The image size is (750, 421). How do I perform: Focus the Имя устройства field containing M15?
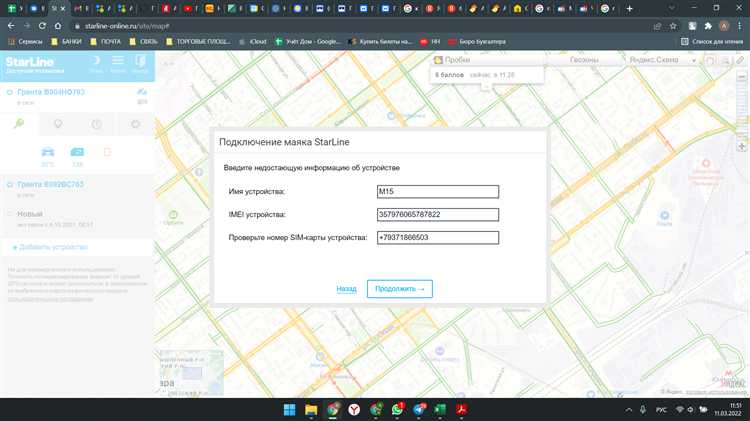pos(438,191)
